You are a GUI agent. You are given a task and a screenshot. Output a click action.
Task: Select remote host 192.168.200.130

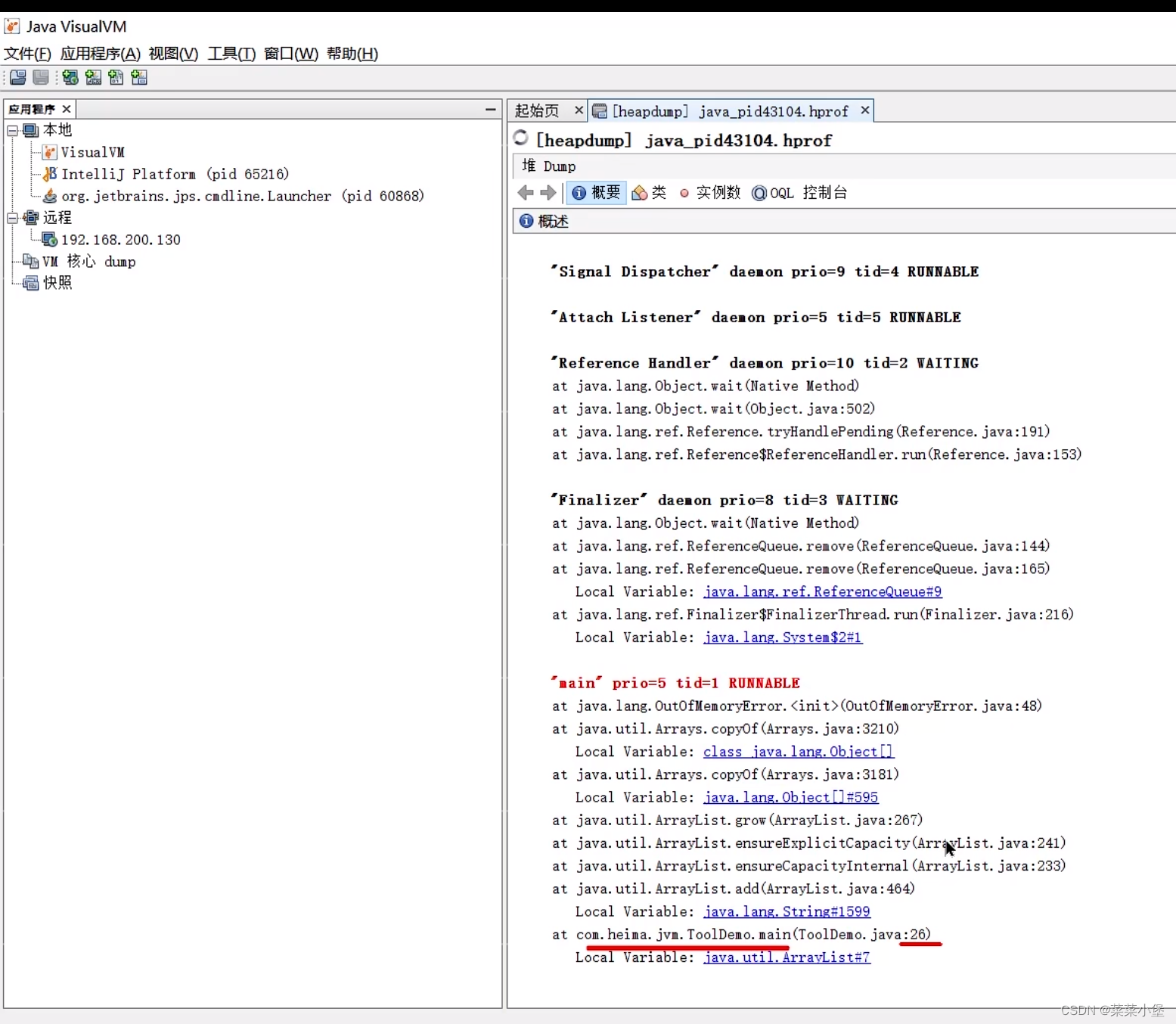[x=111, y=240]
